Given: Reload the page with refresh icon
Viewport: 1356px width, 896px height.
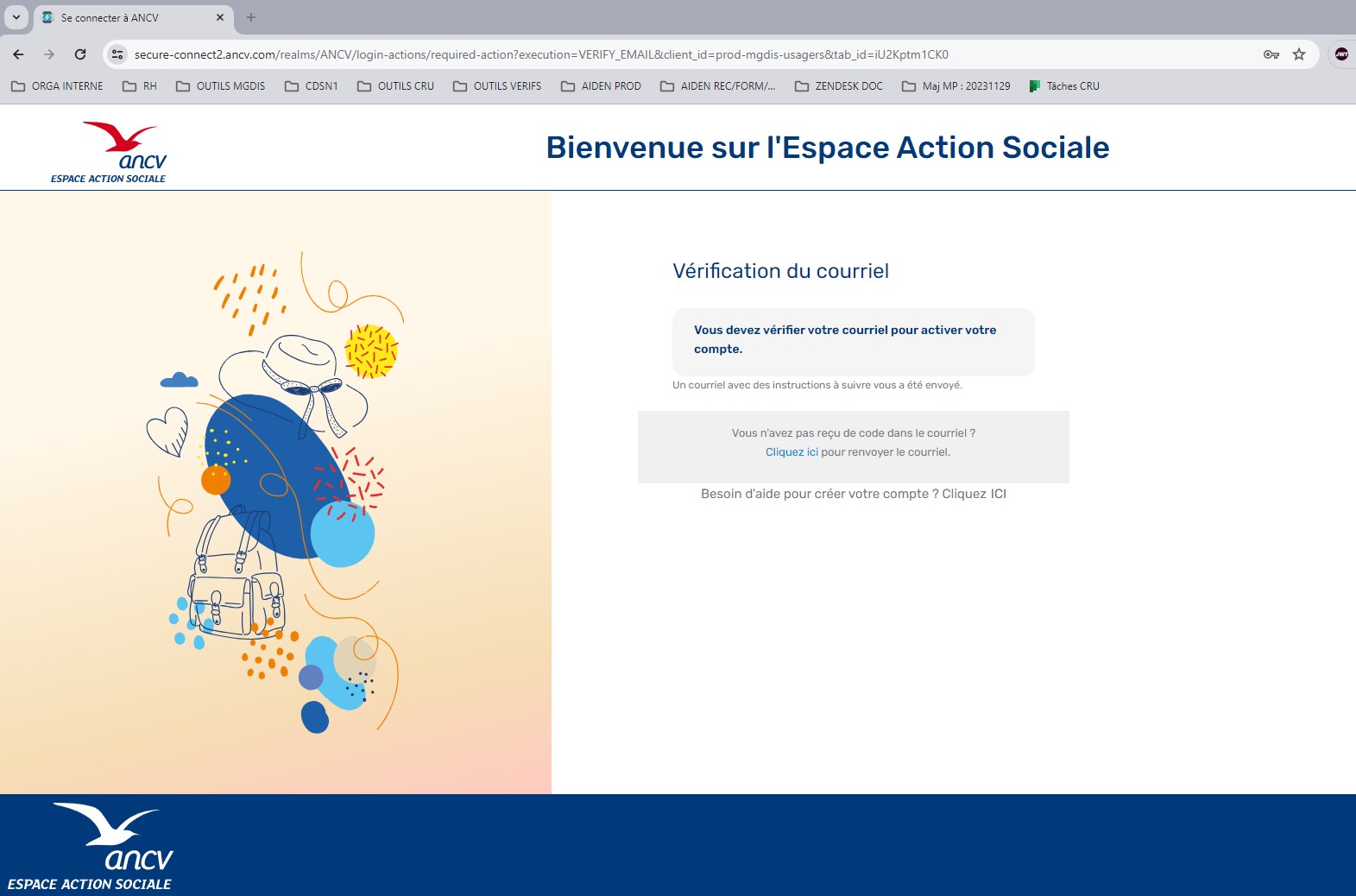Looking at the screenshot, I should (80, 54).
